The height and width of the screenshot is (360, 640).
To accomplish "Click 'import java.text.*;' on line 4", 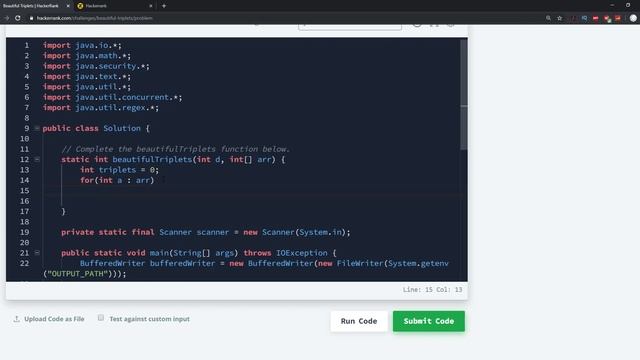I will (x=87, y=76).
